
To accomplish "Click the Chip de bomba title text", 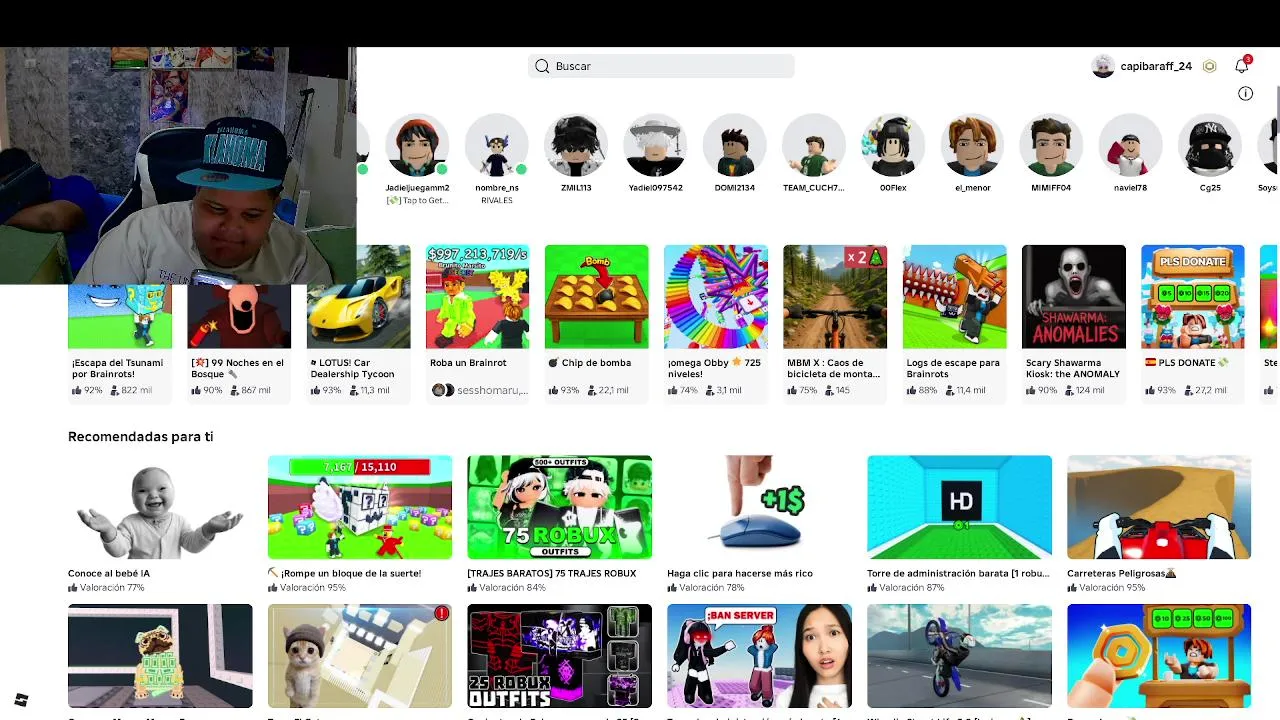I will (x=589, y=363).
